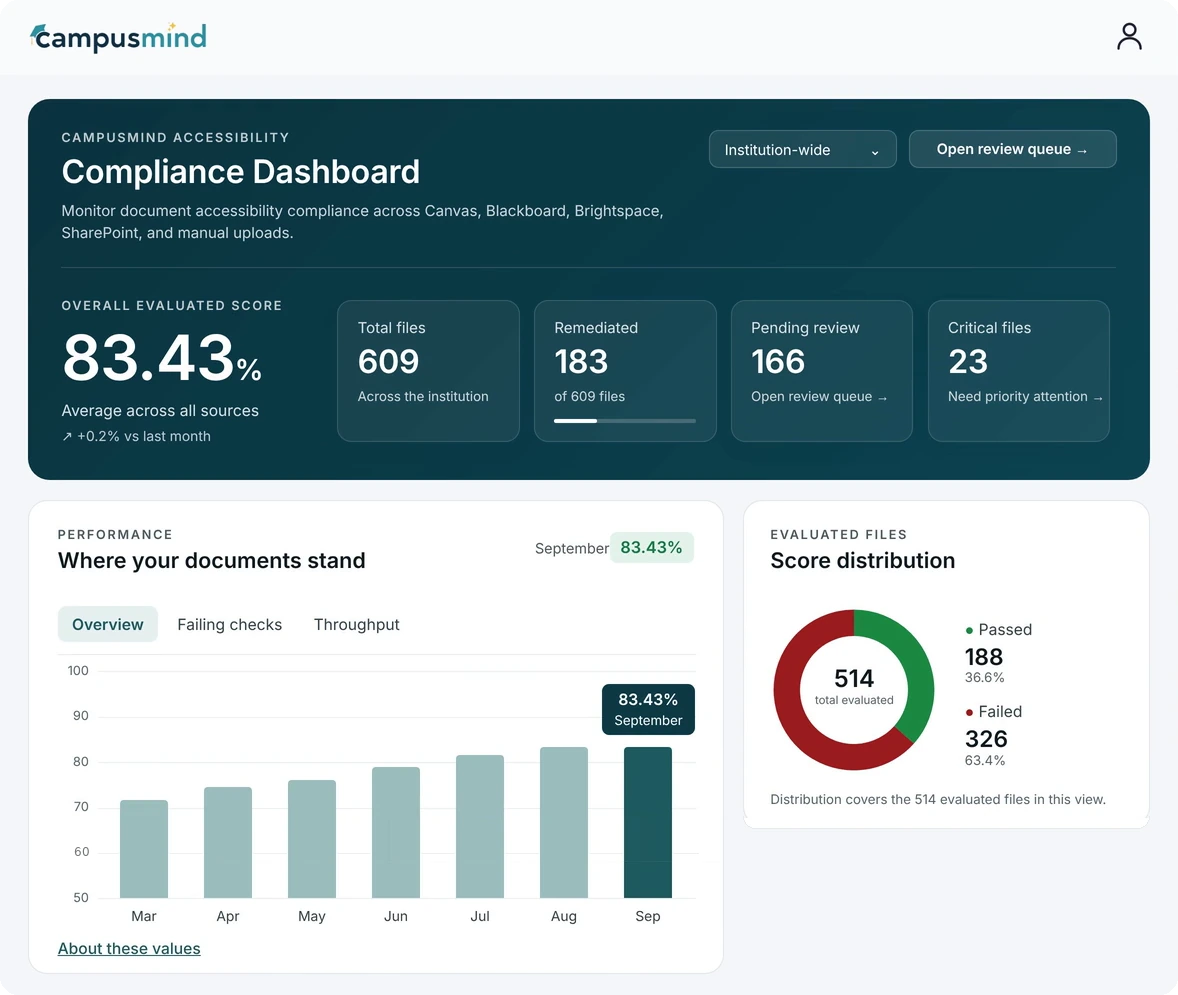The width and height of the screenshot is (1178, 995).
Task: Click the Aug bar in chart
Action: click(563, 822)
